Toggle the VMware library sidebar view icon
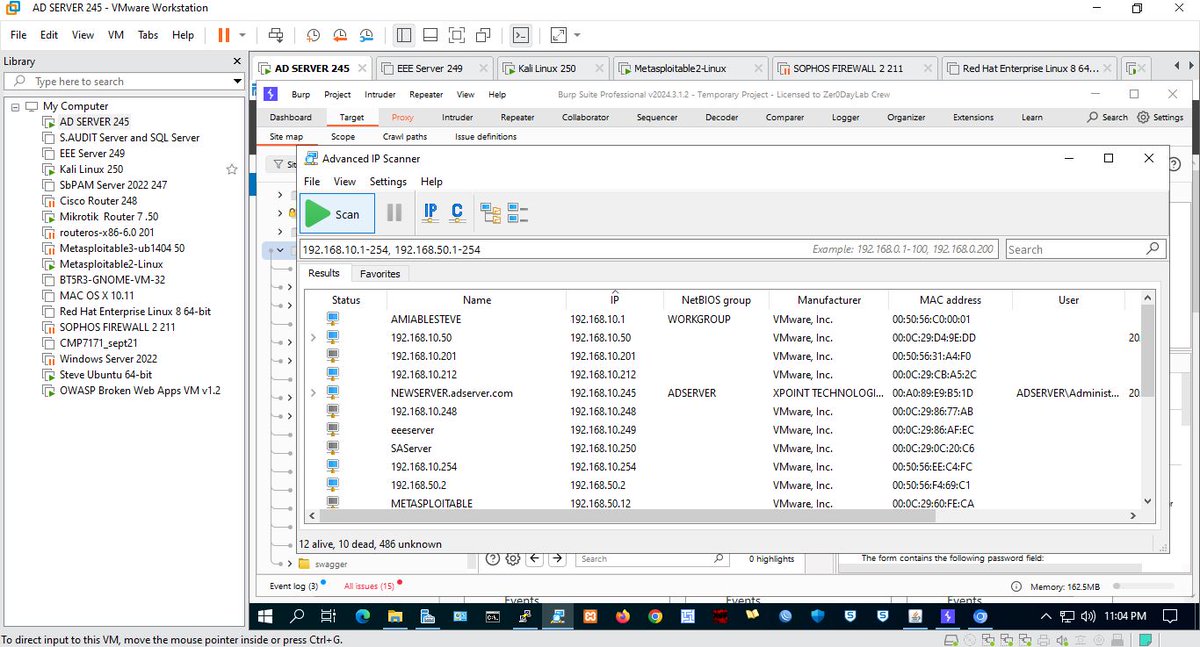 pos(404,35)
